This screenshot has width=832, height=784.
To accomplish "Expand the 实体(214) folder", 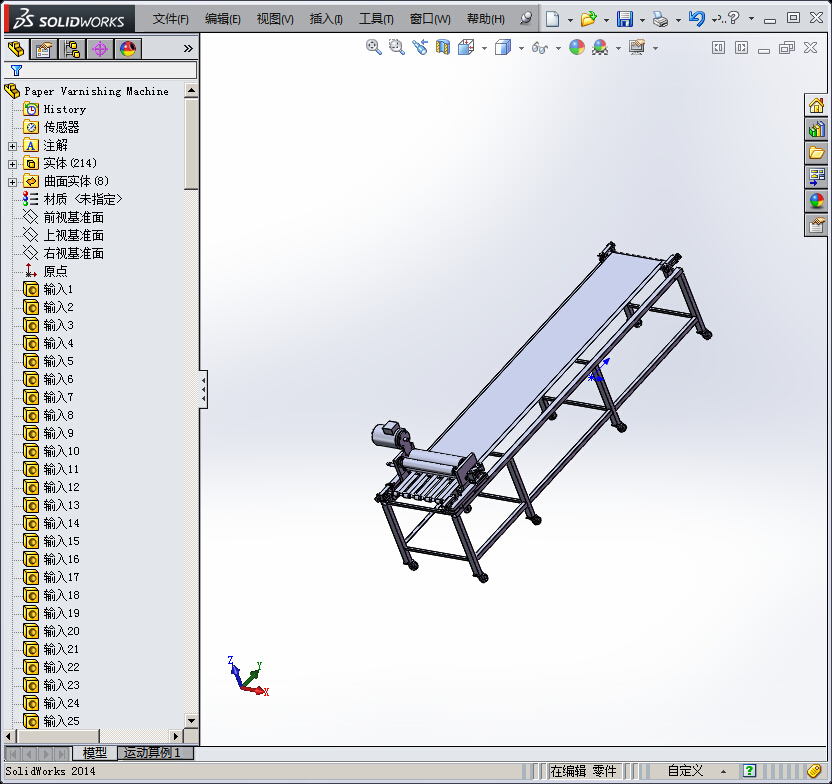I will pyautogui.click(x=12, y=164).
